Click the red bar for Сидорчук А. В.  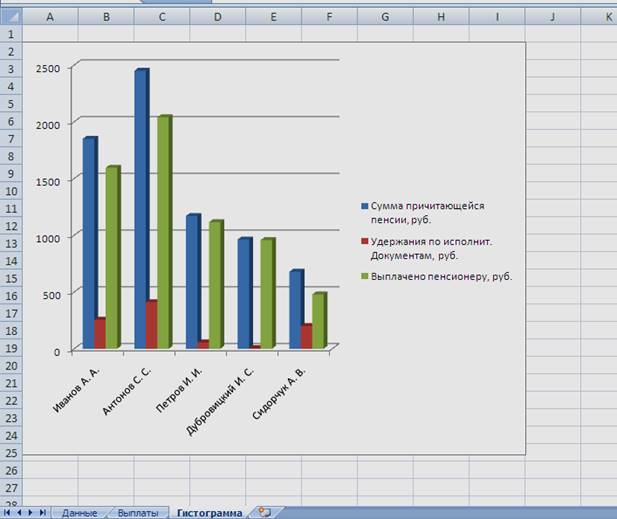306,336
